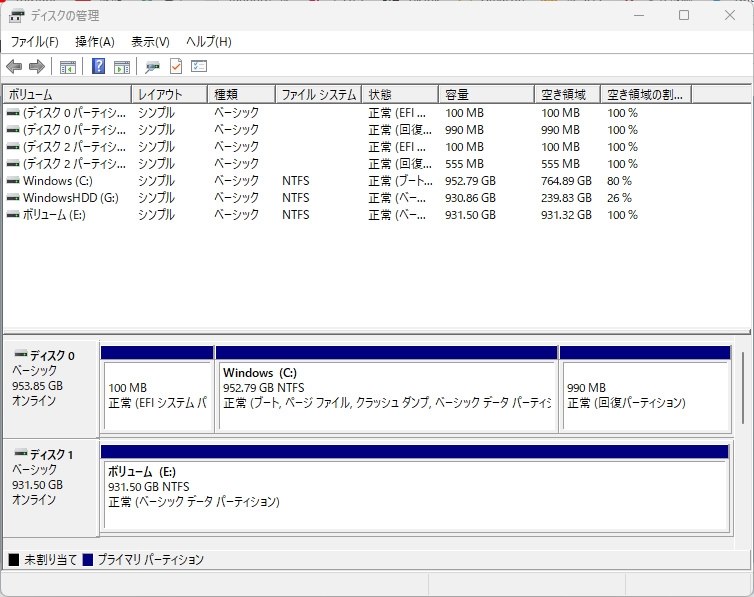Click the settings list toolbar icon
754x597 pixels.
coord(199,66)
